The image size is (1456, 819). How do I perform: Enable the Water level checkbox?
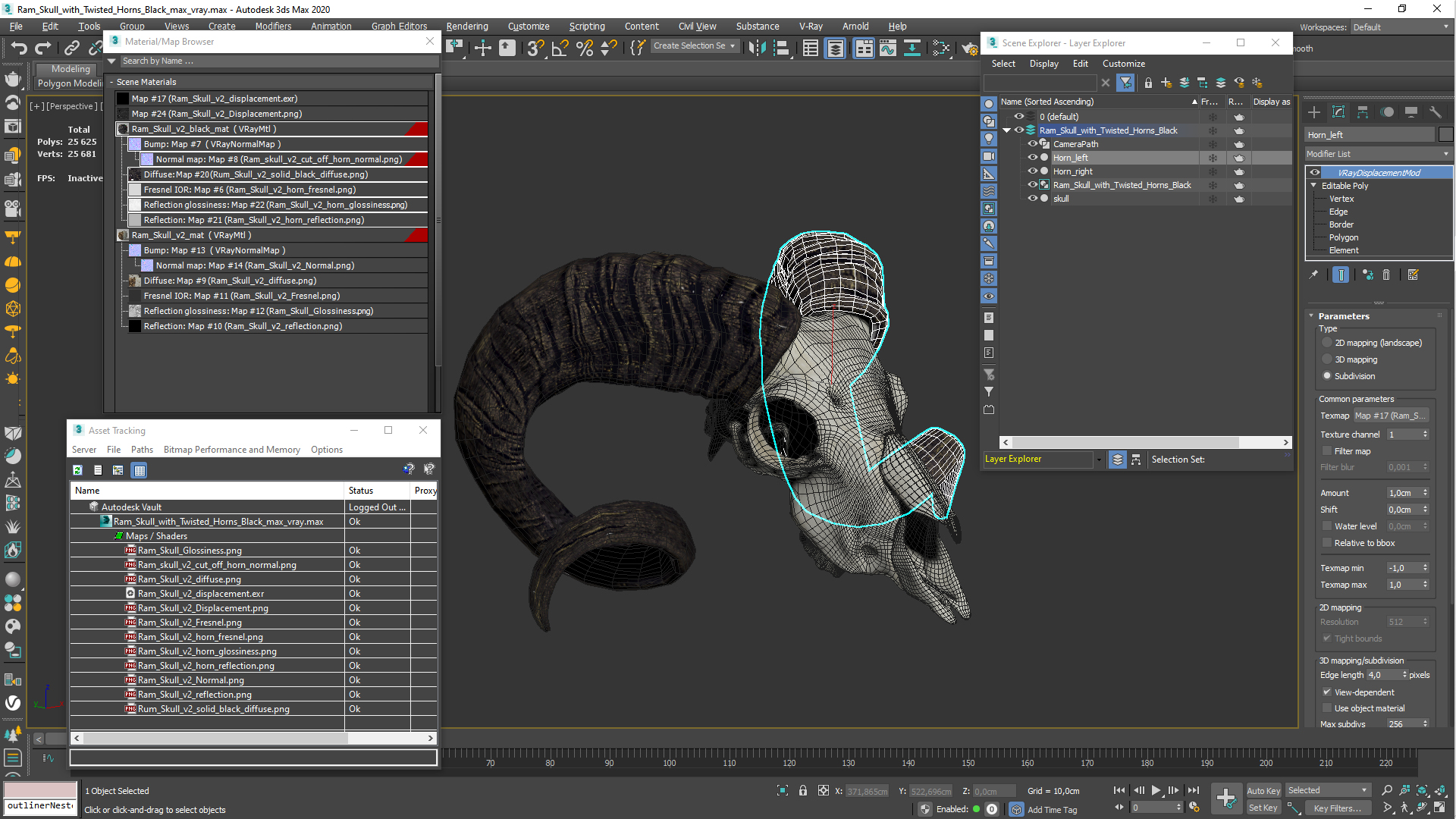tap(1327, 526)
